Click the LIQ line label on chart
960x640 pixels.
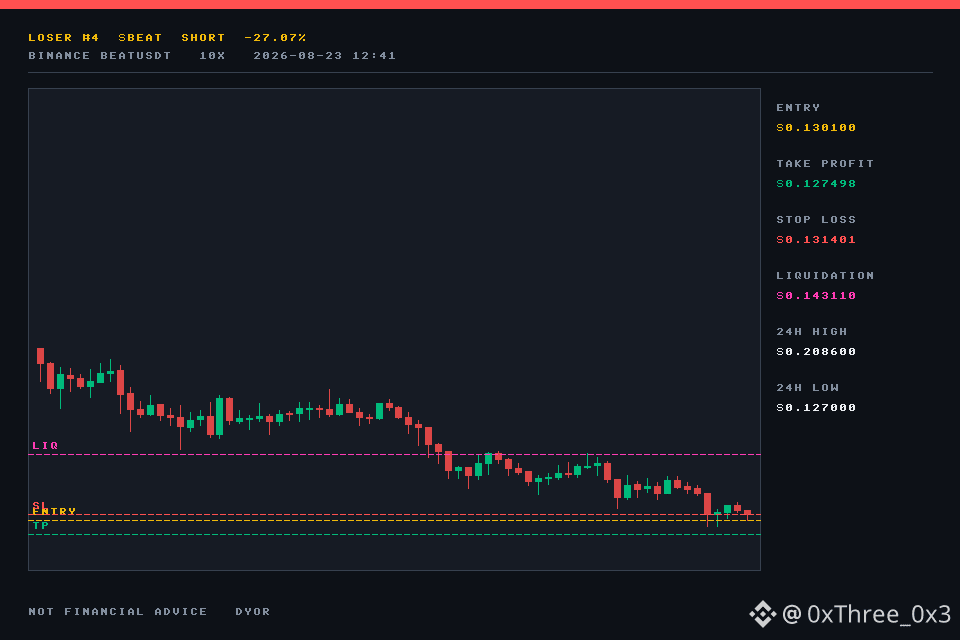[45, 445]
